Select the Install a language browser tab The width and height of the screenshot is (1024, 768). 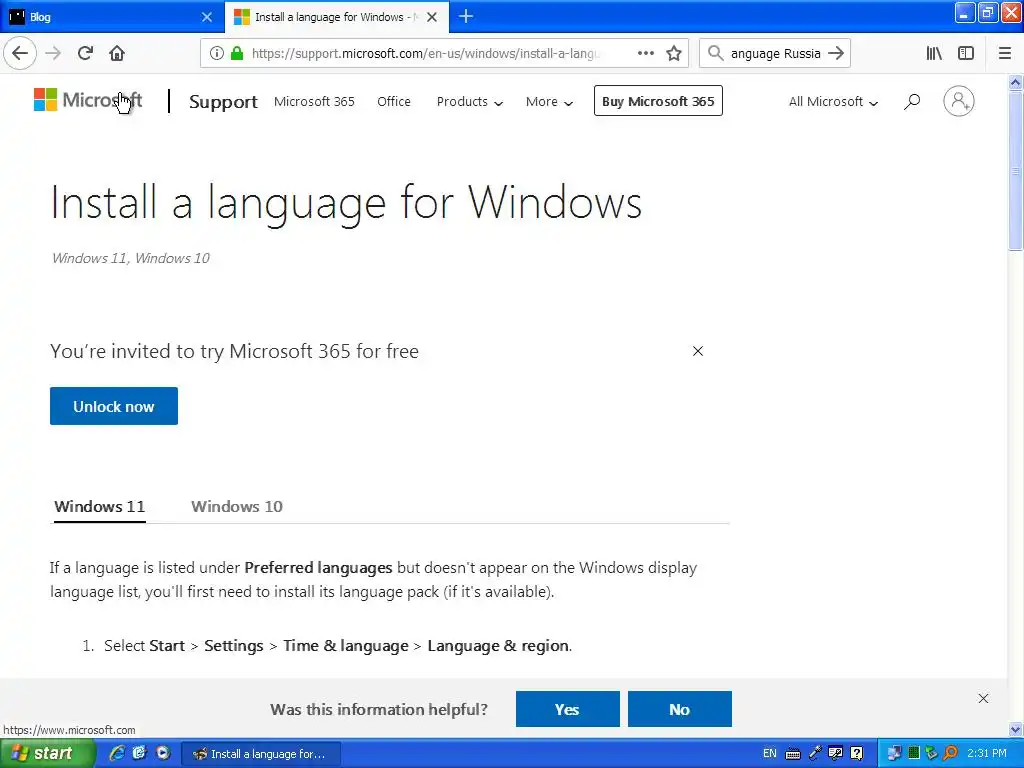click(336, 17)
